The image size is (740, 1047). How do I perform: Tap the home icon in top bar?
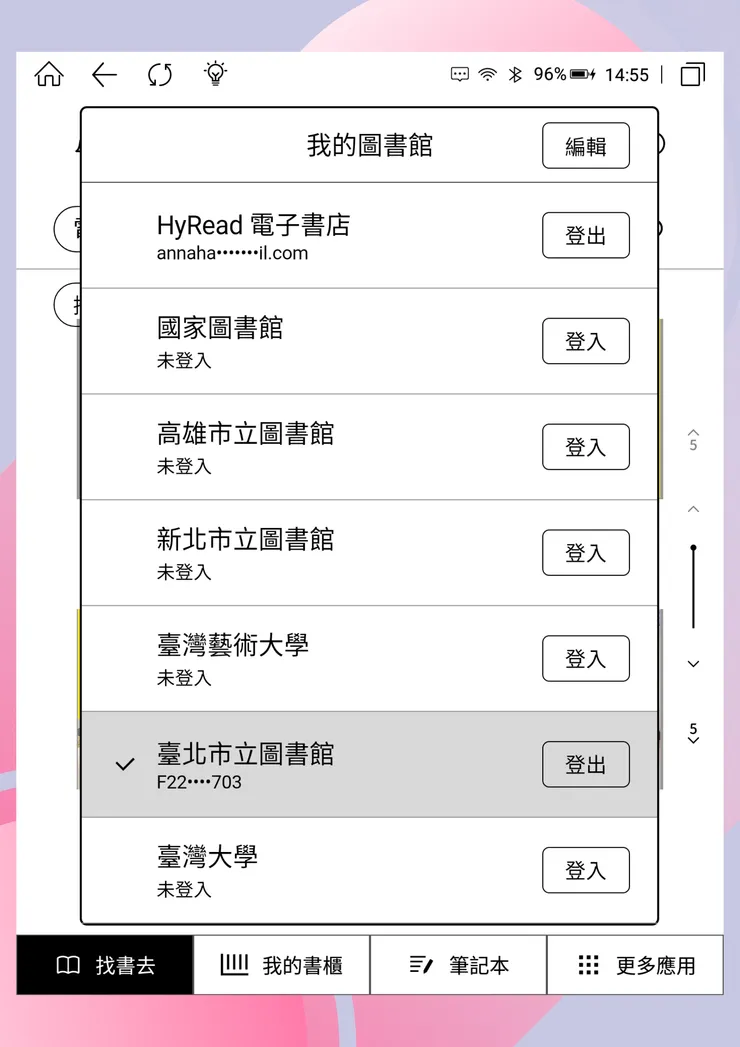[x=48, y=75]
